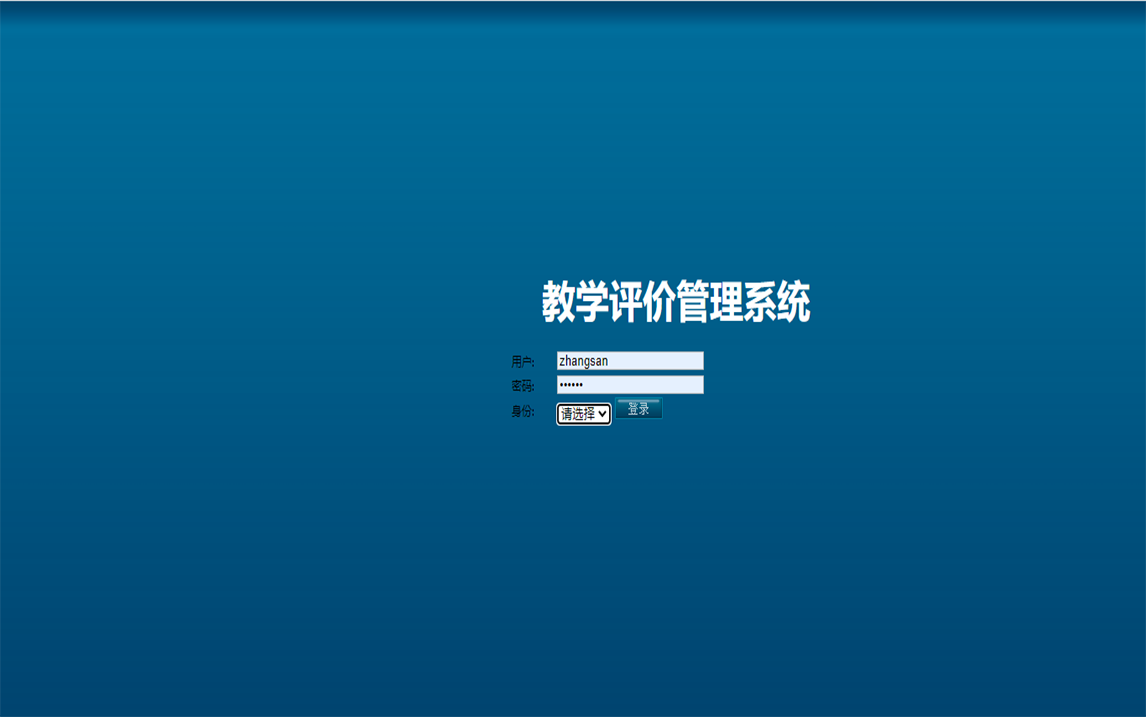Focus the 密码 password input field

tap(630, 384)
